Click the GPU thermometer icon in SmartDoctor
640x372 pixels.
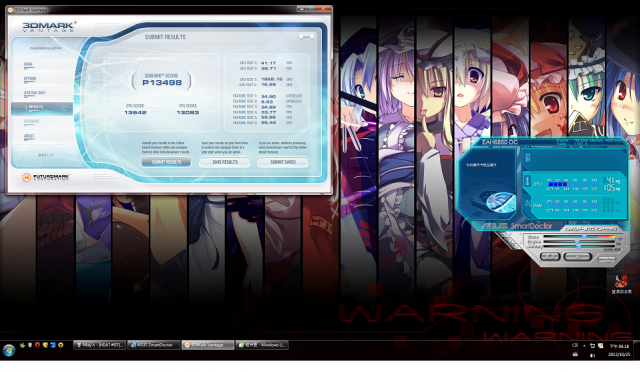tap(527, 181)
